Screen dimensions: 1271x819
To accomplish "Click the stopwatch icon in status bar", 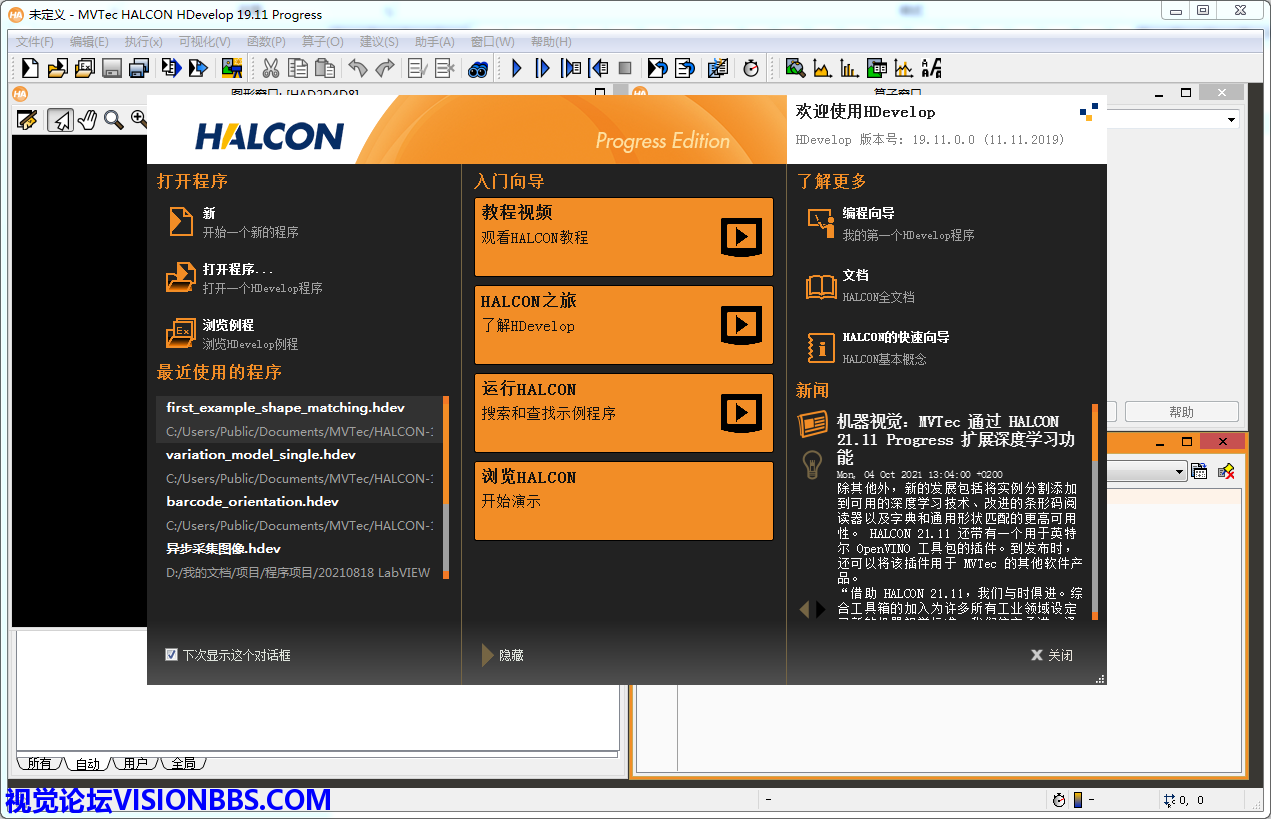I will tap(1059, 800).
